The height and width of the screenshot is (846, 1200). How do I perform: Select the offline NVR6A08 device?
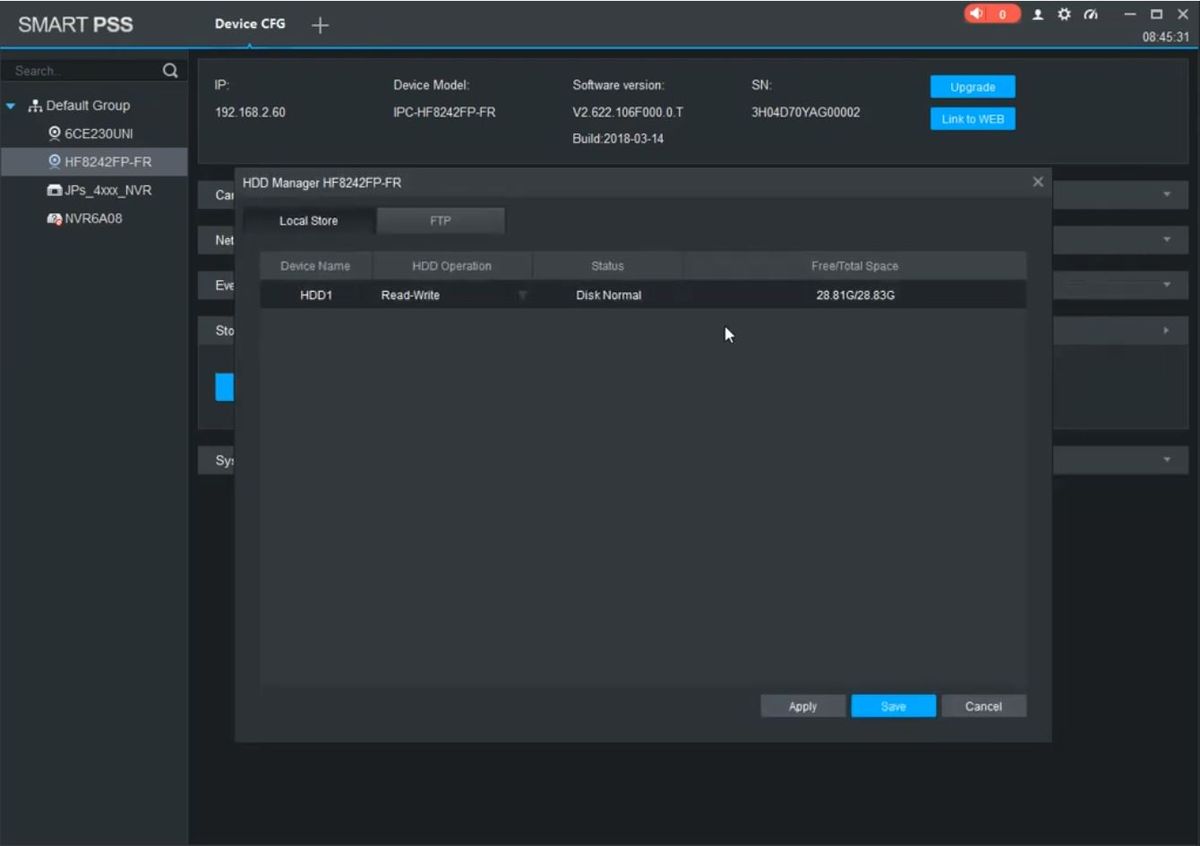click(x=92, y=218)
